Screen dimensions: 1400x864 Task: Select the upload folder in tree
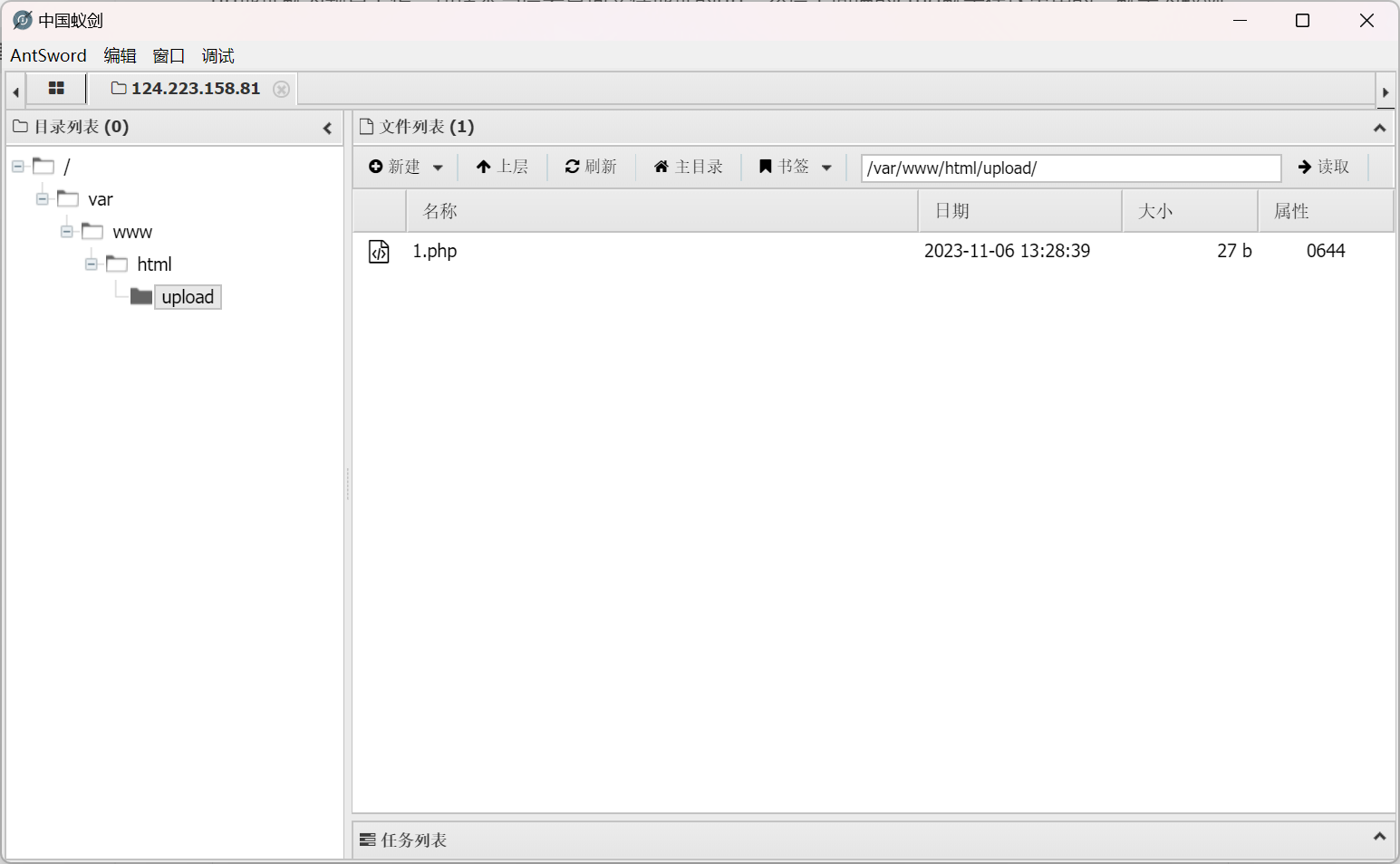(188, 297)
